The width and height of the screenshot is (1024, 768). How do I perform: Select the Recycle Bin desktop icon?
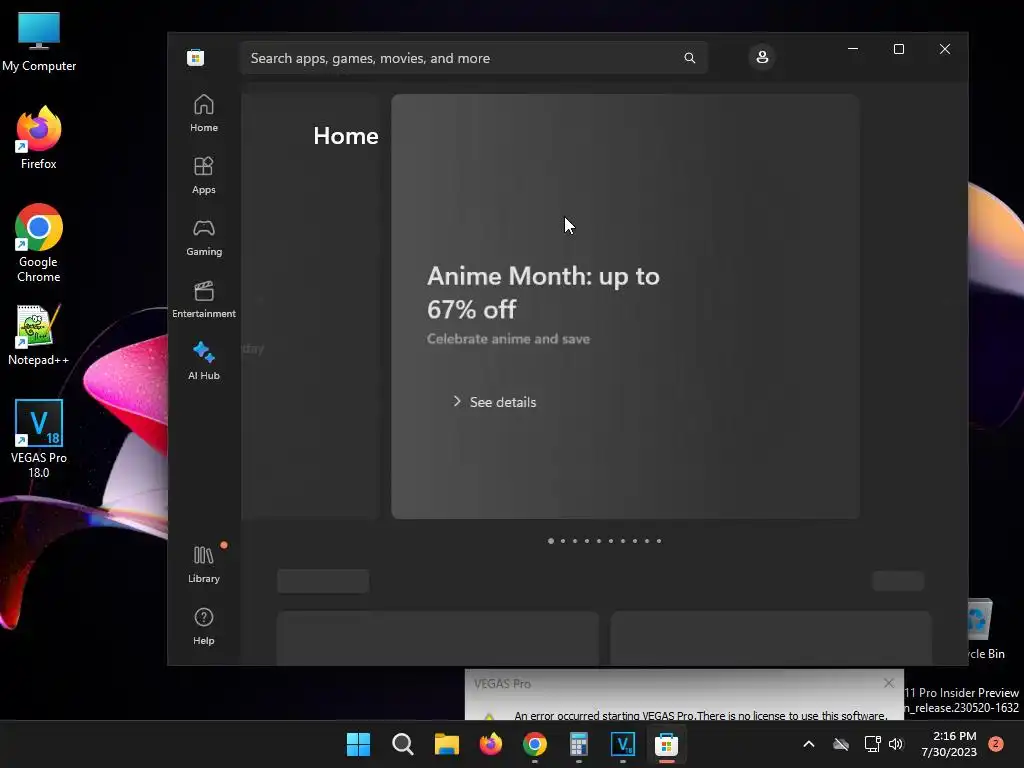tap(986, 630)
